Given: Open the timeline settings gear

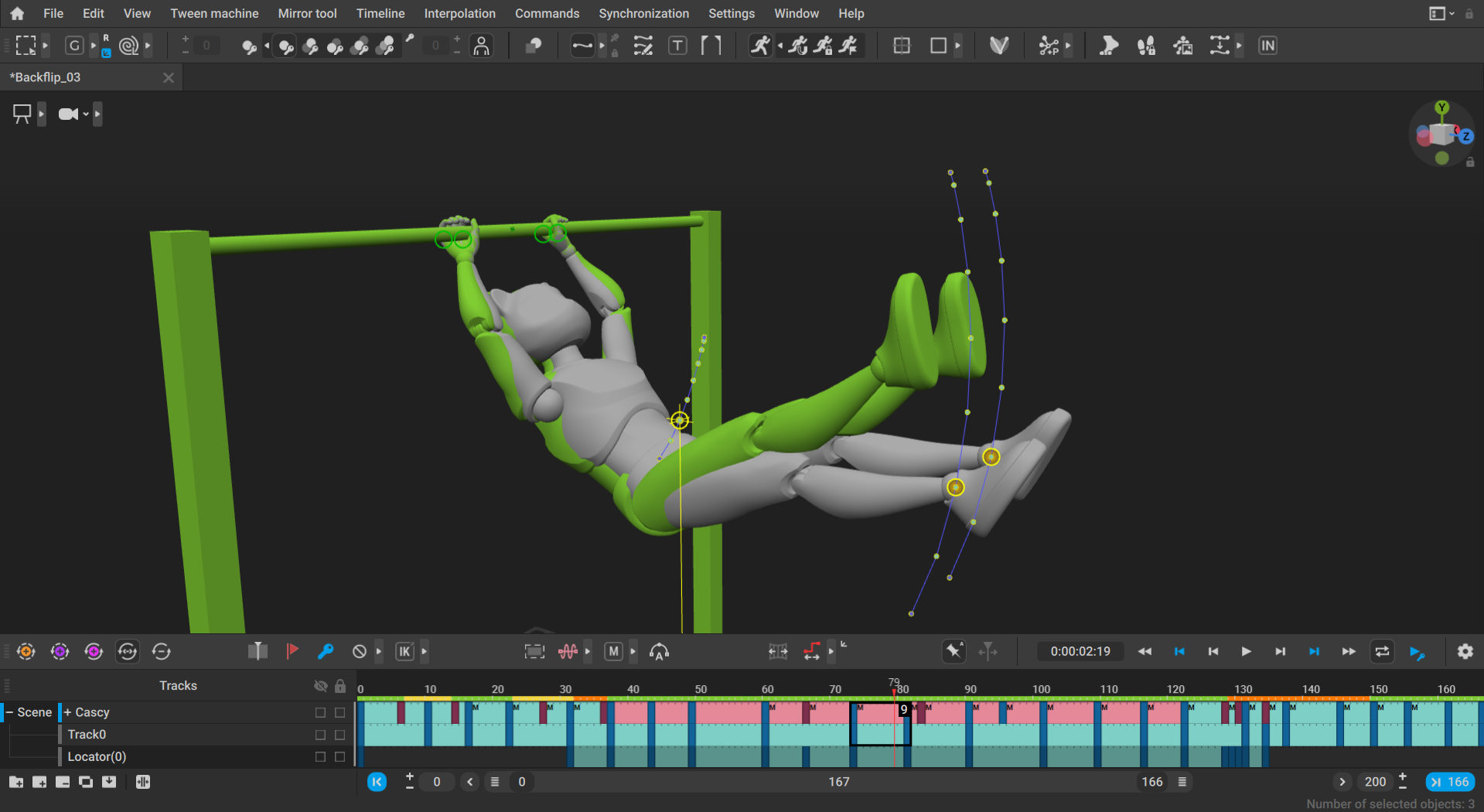Looking at the screenshot, I should [x=1465, y=651].
